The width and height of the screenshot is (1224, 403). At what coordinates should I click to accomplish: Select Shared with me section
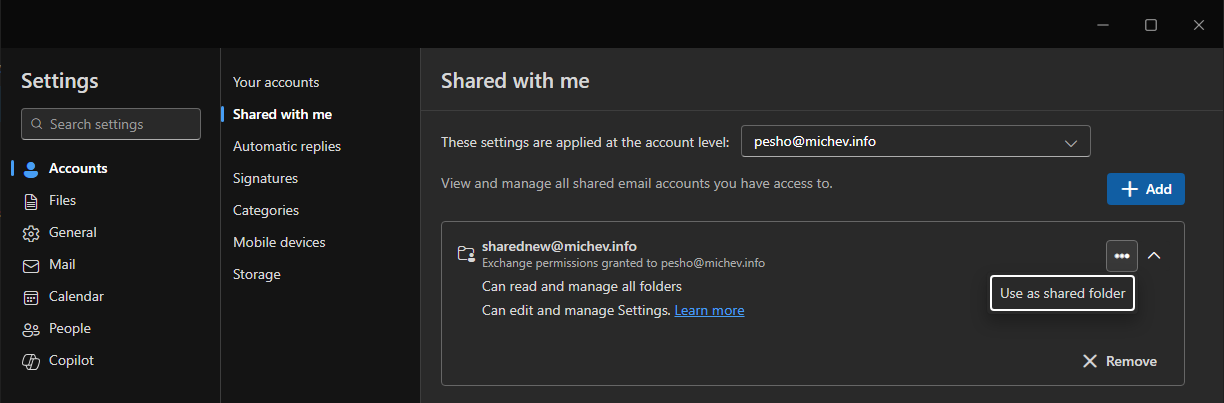click(x=282, y=114)
